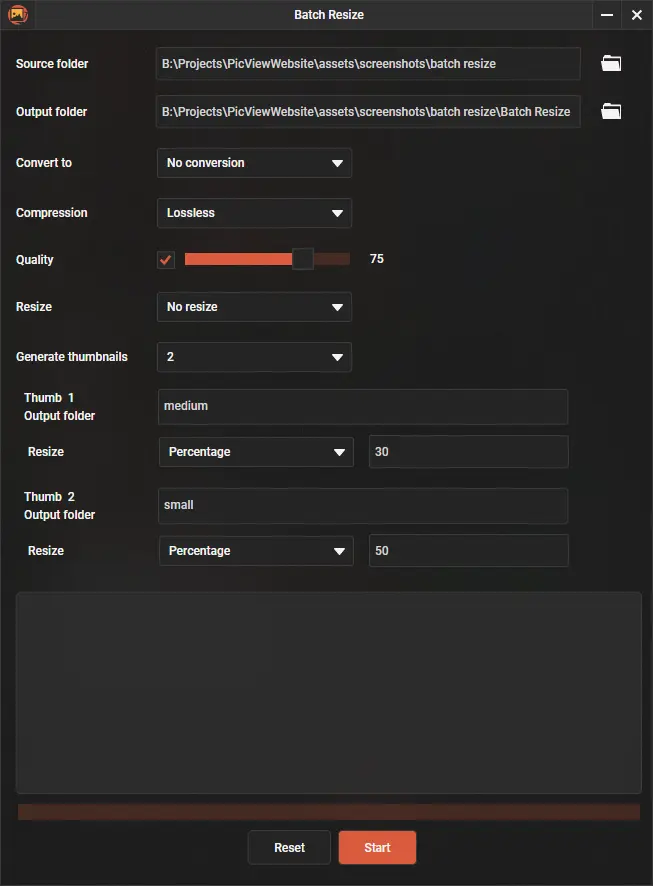Edit Thumb 2 percentage value 50
The height and width of the screenshot is (886, 653).
coord(469,550)
